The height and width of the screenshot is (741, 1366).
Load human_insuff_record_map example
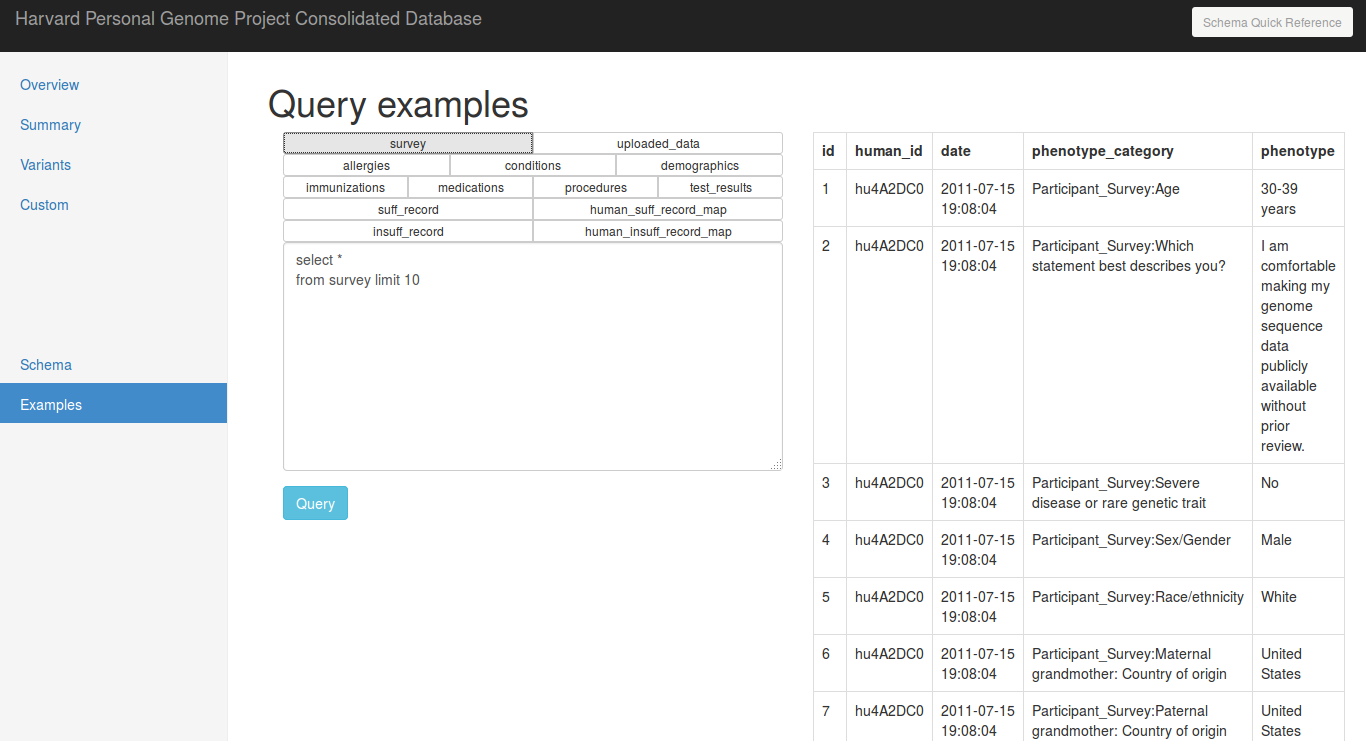point(658,232)
